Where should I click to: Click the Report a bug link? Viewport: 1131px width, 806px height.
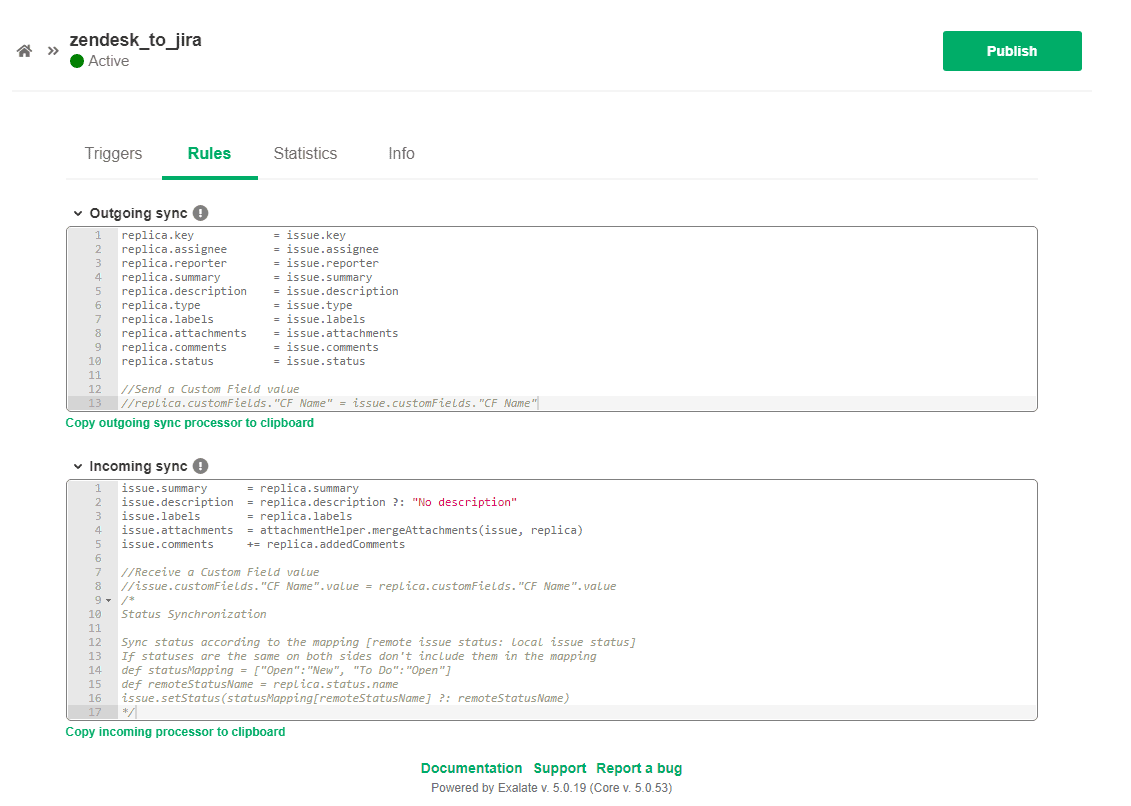[x=639, y=768]
